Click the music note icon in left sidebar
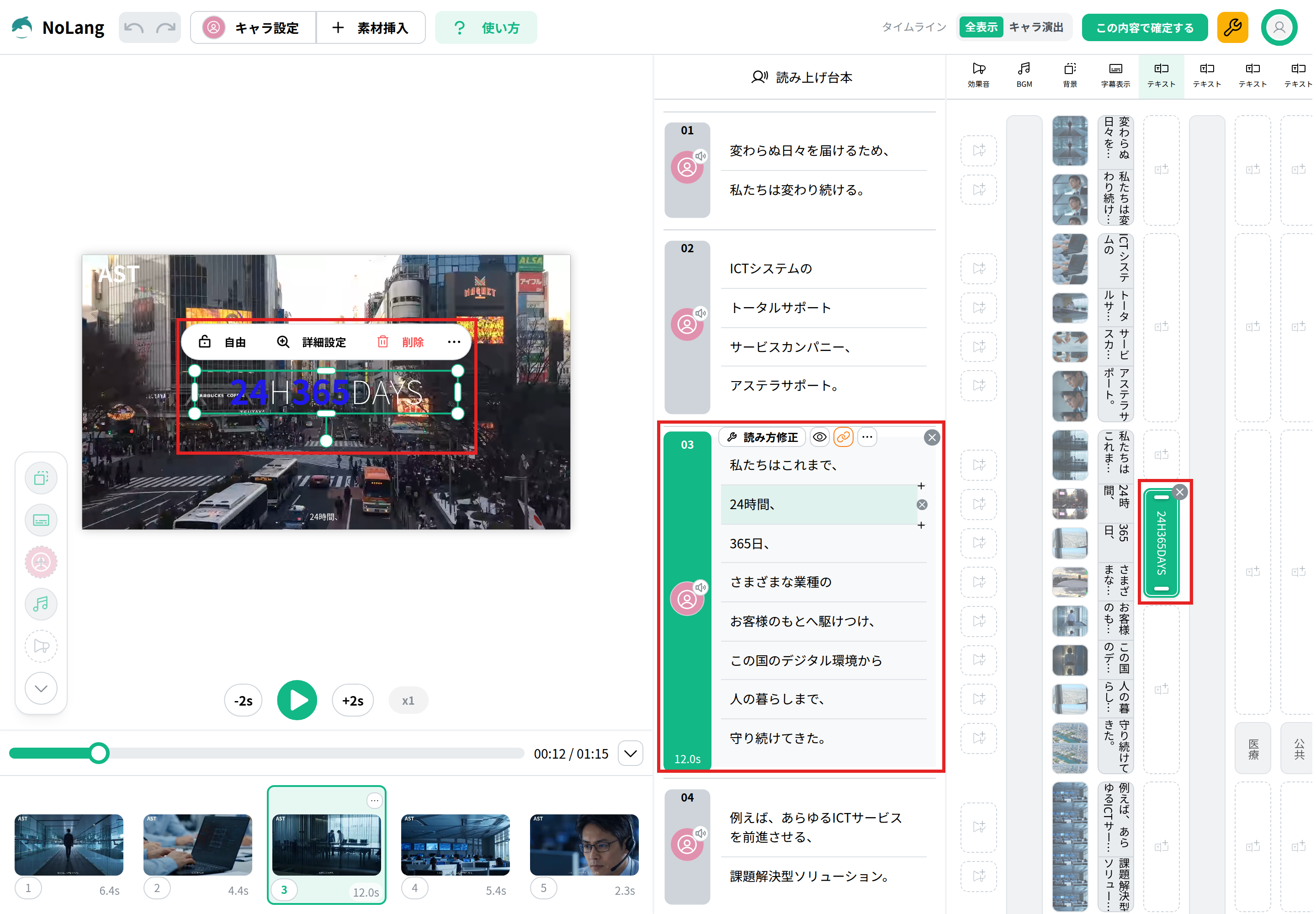 [x=41, y=604]
